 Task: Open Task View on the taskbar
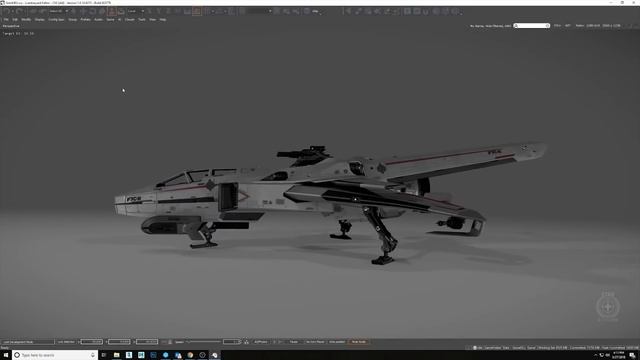[104, 355]
